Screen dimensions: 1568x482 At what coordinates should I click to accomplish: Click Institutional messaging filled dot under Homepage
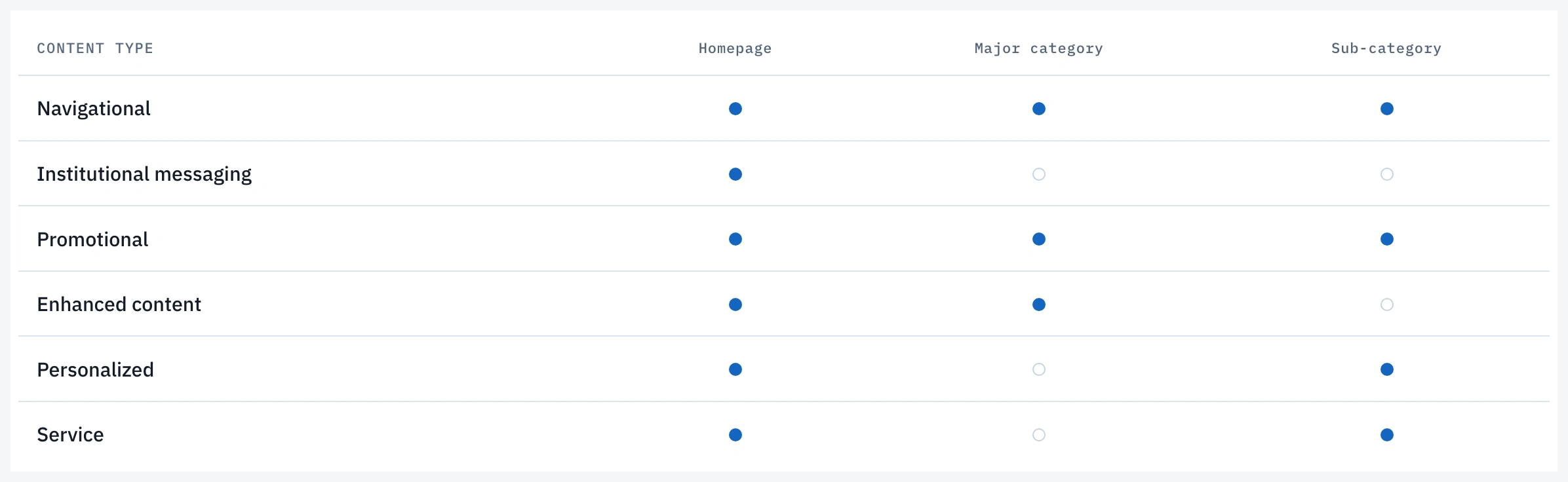pos(735,174)
